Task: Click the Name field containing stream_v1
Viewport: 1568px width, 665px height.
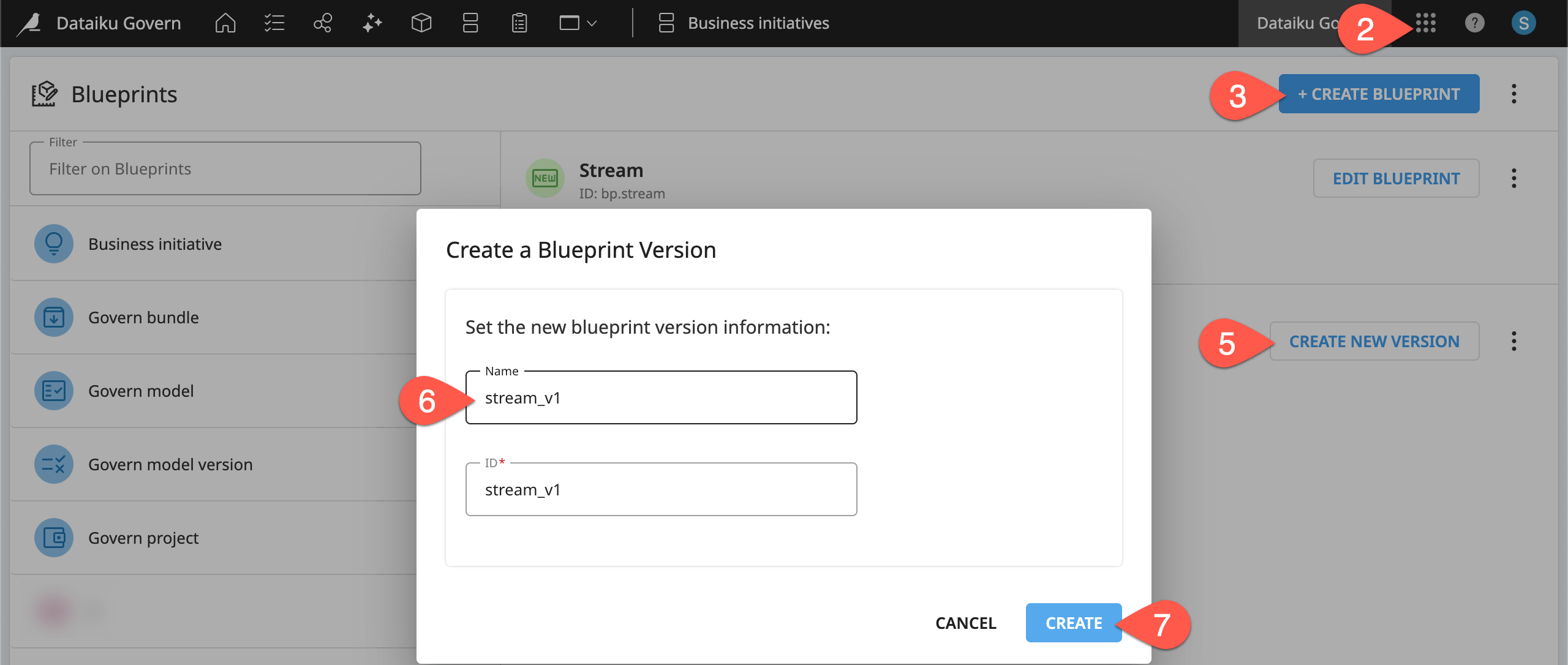Action: point(660,397)
